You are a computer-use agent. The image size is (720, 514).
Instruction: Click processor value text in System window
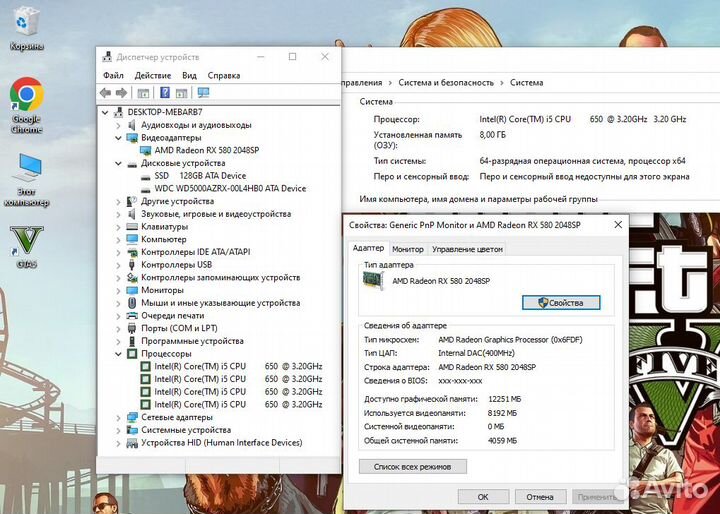point(583,119)
